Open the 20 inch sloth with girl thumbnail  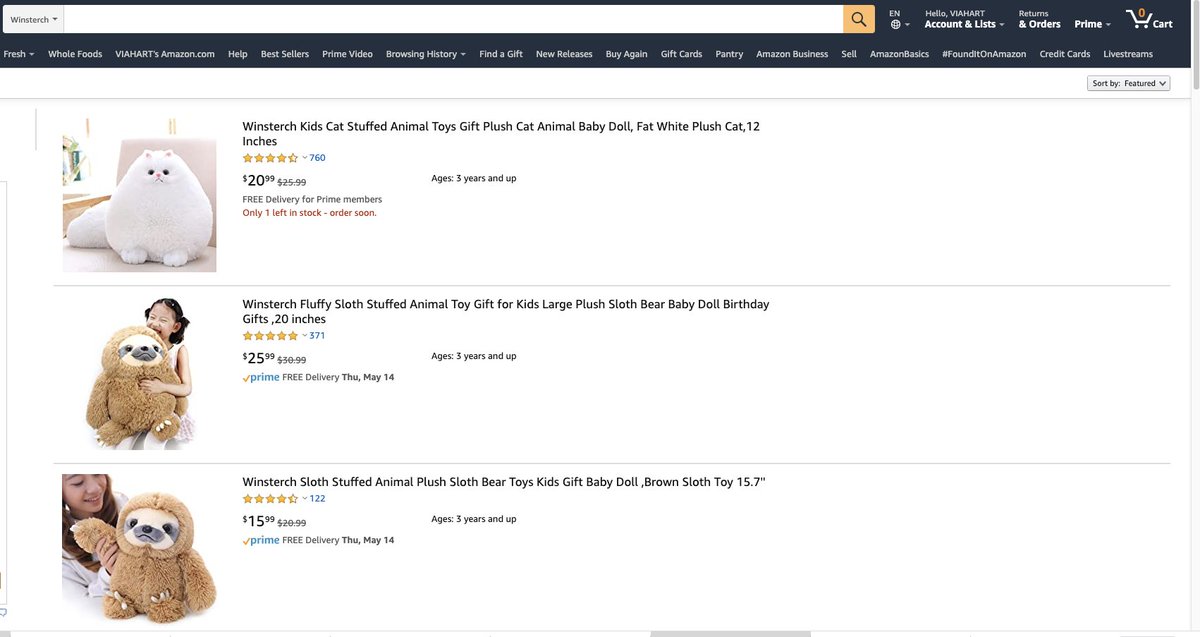tap(139, 372)
